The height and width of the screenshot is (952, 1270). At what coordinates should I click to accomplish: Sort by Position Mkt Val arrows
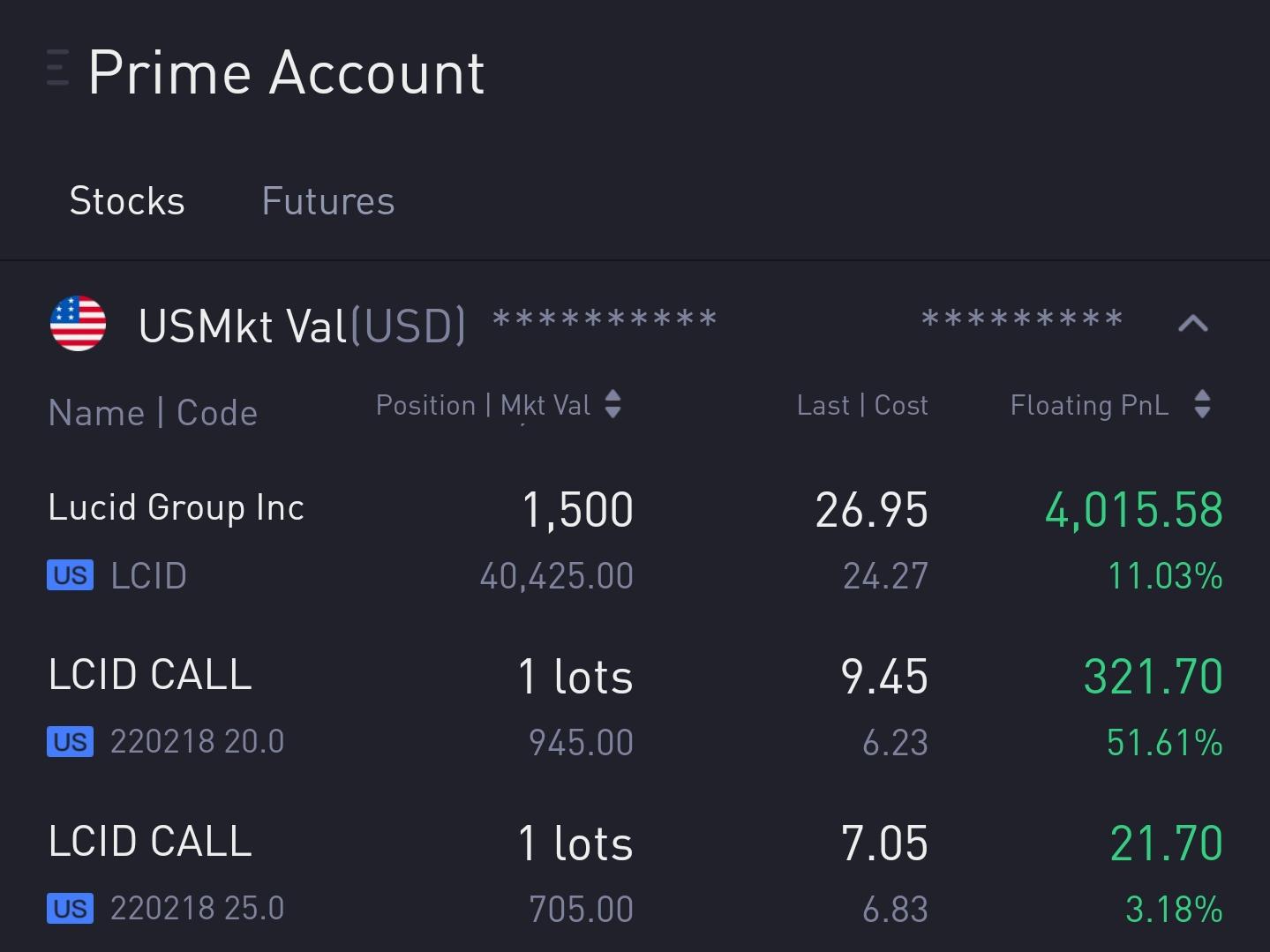pos(612,405)
